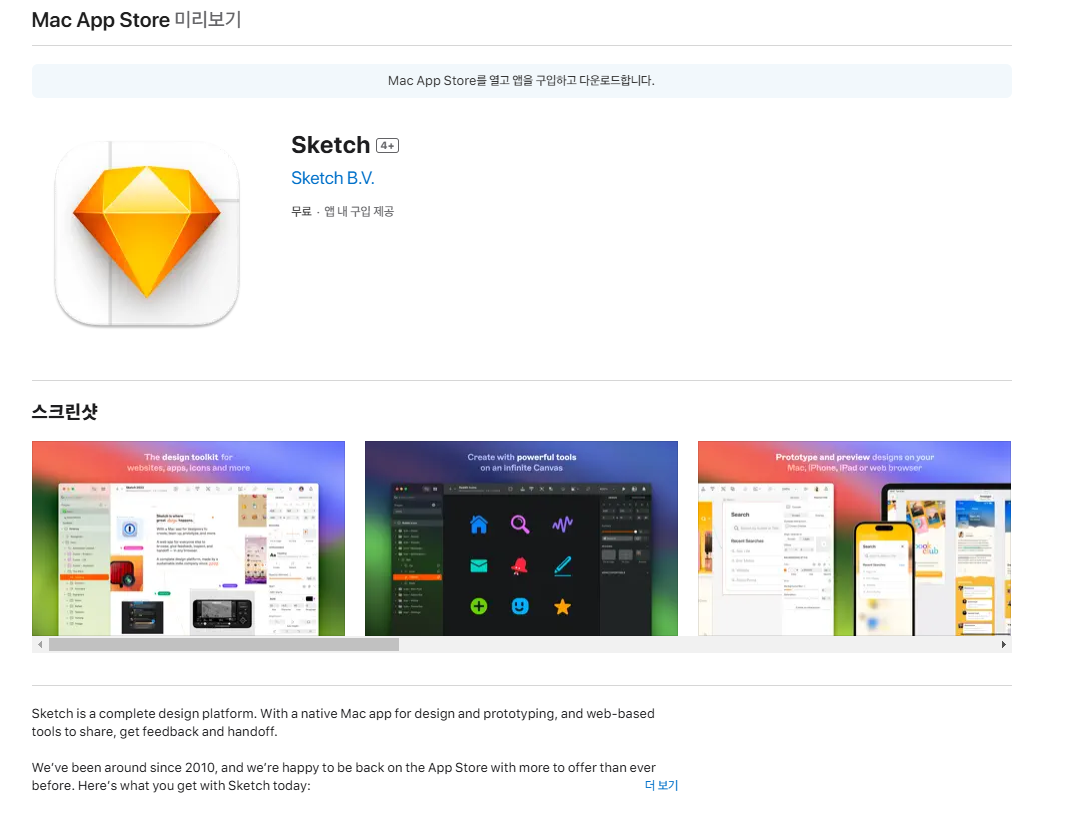
Task: Click the blue smiley icon in screenshot
Action: coord(520,606)
